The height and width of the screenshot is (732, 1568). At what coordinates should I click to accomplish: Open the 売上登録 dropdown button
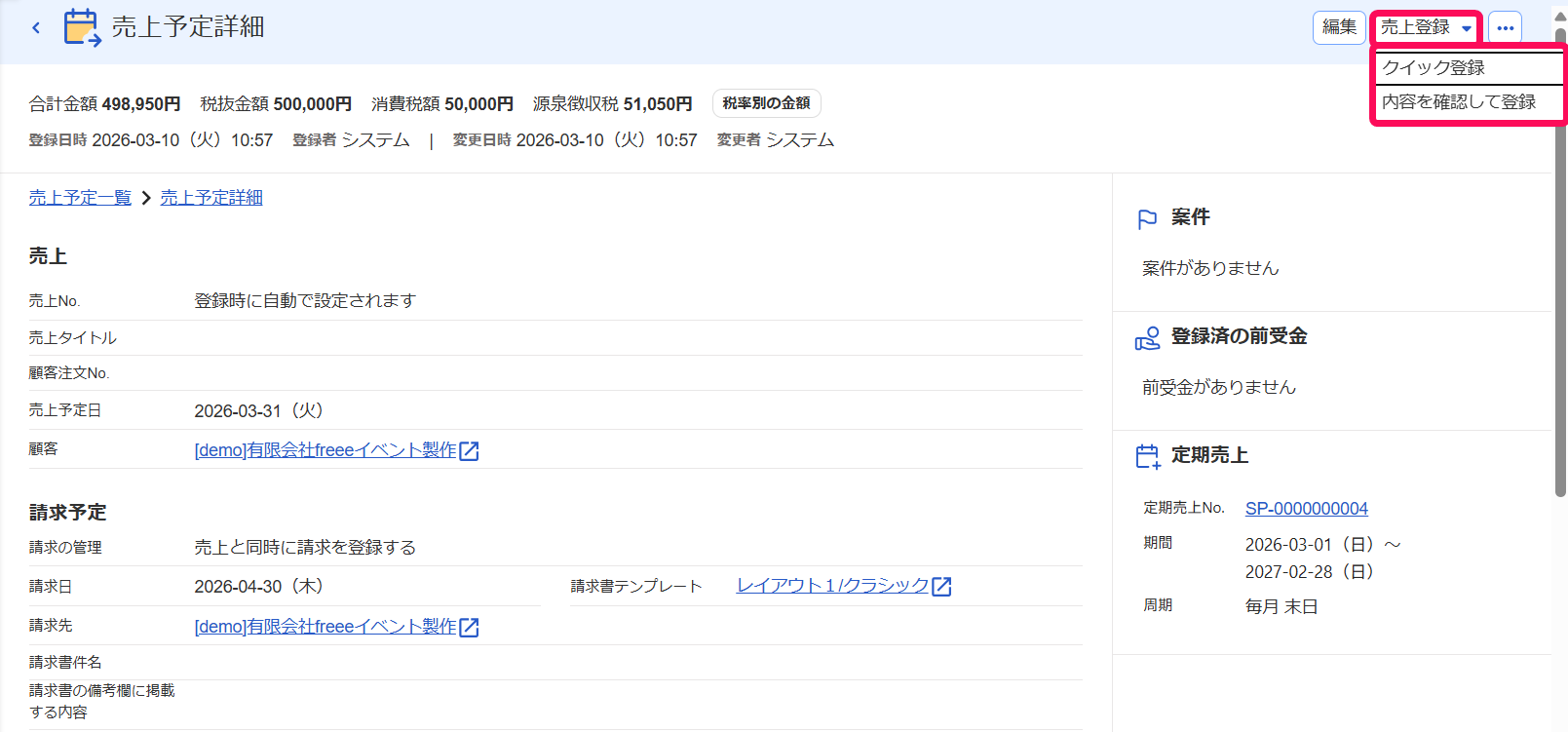tap(1426, 27)
